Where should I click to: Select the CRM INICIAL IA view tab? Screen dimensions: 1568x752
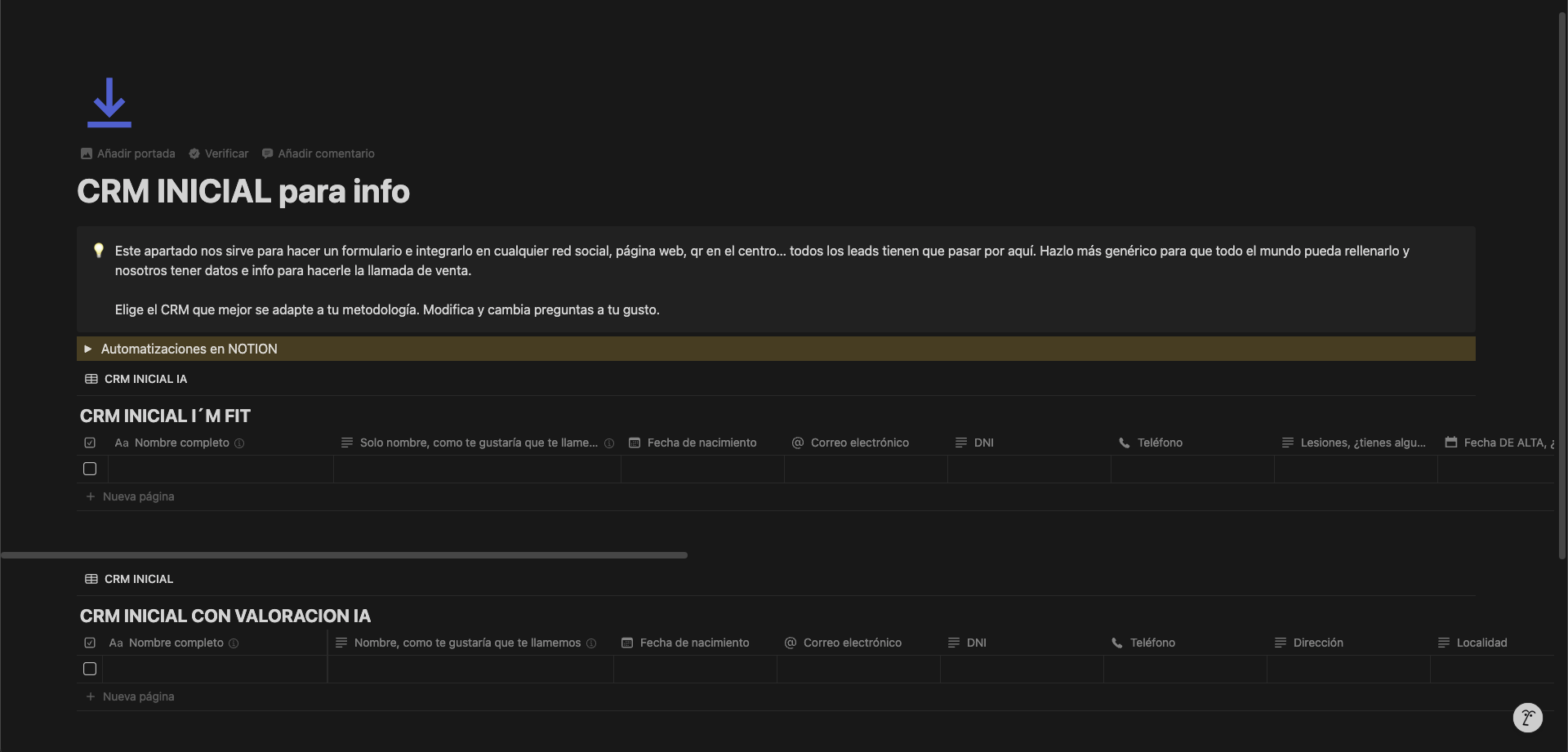(145, 379)
